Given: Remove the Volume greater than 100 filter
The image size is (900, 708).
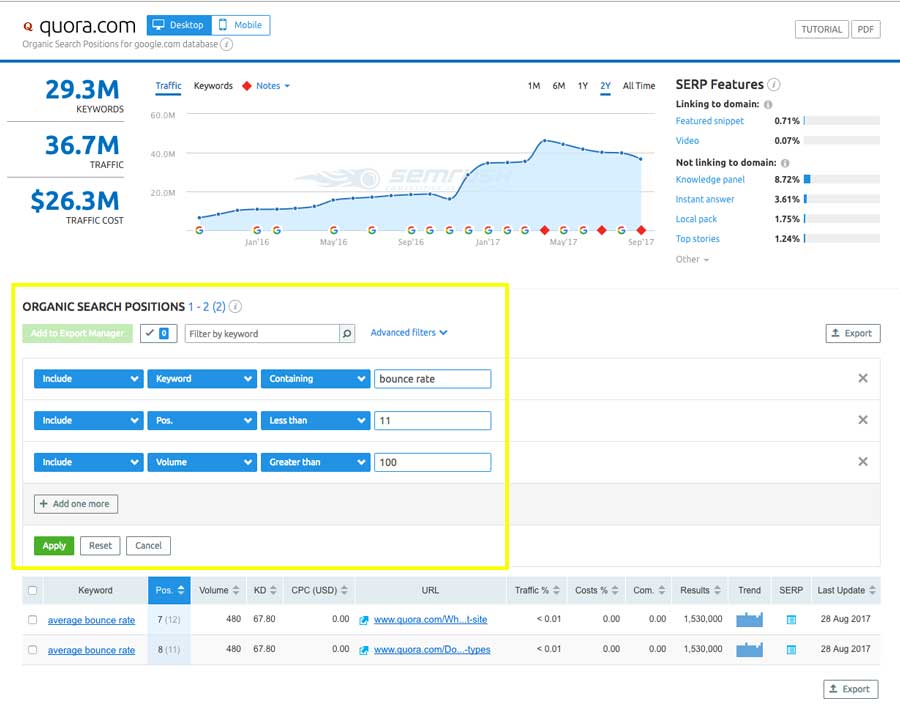Looking at the screenshot, I should coord(862,462).
